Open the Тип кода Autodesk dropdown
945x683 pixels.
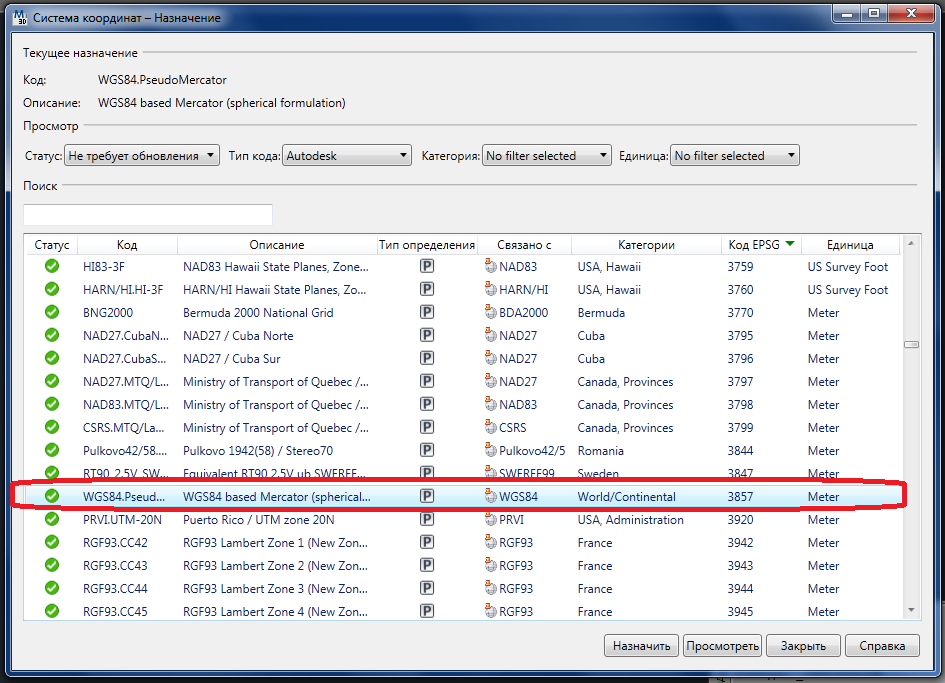347,155
